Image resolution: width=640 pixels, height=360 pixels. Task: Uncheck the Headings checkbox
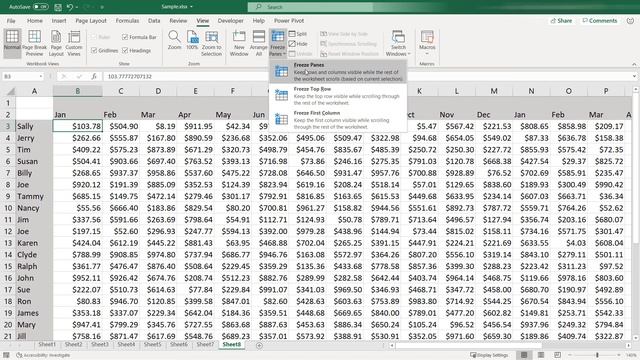125,51
